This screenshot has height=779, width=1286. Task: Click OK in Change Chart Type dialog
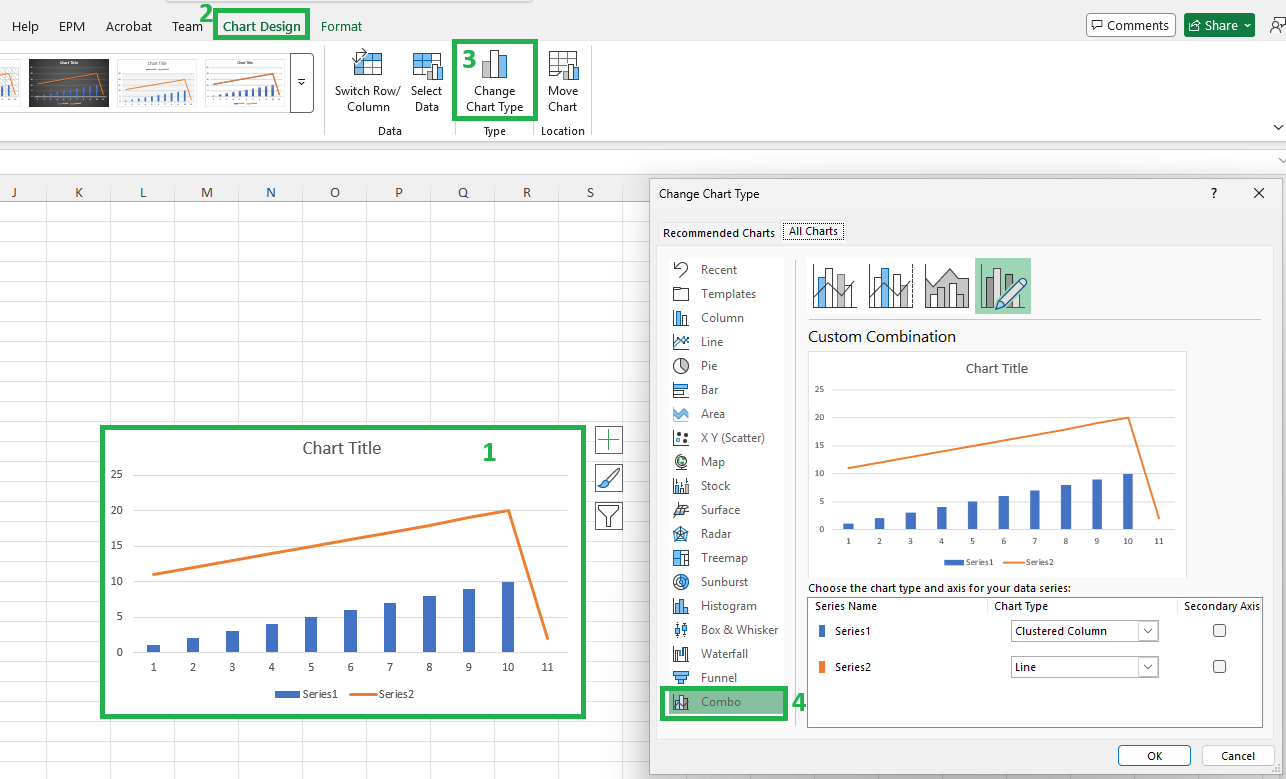(x=1155, y=756)
